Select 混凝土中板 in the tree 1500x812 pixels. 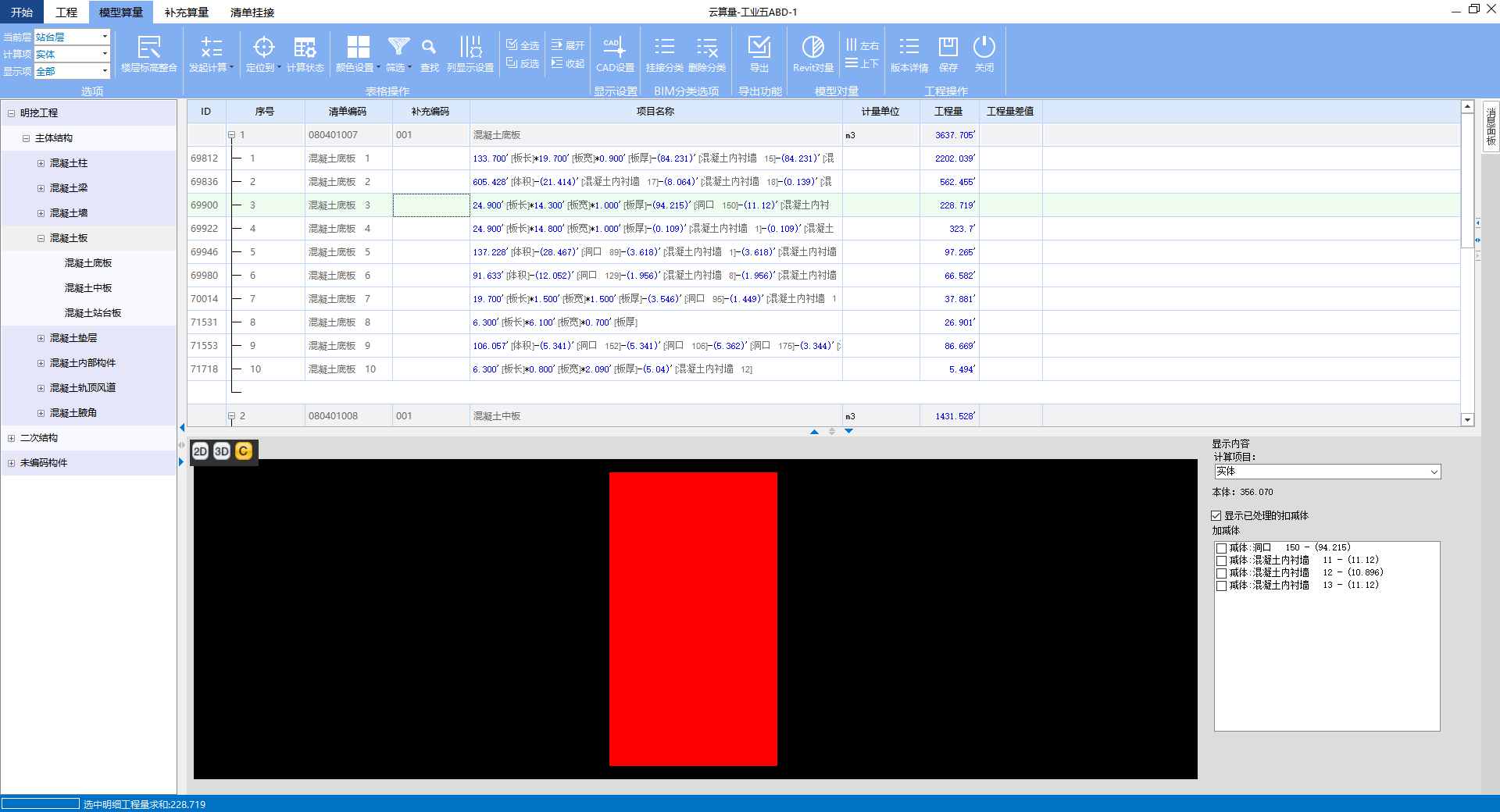point(88,288)
